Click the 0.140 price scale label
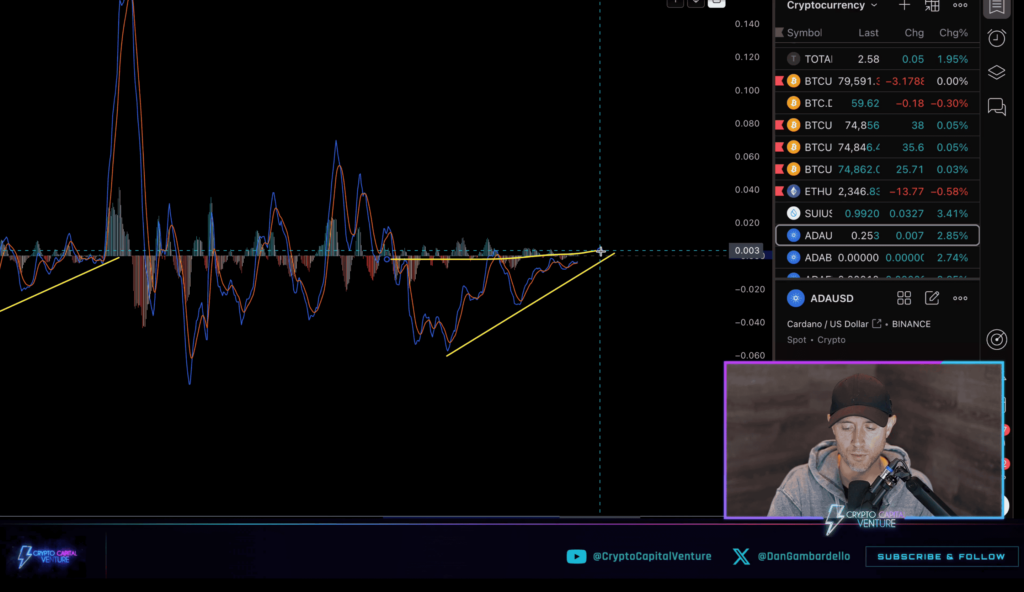Screen dimensions: 1024x592 [747, 24]
